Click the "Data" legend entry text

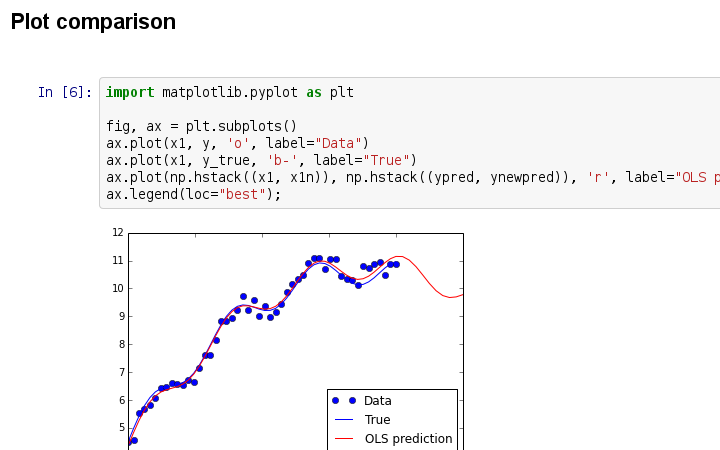point(378,401)
